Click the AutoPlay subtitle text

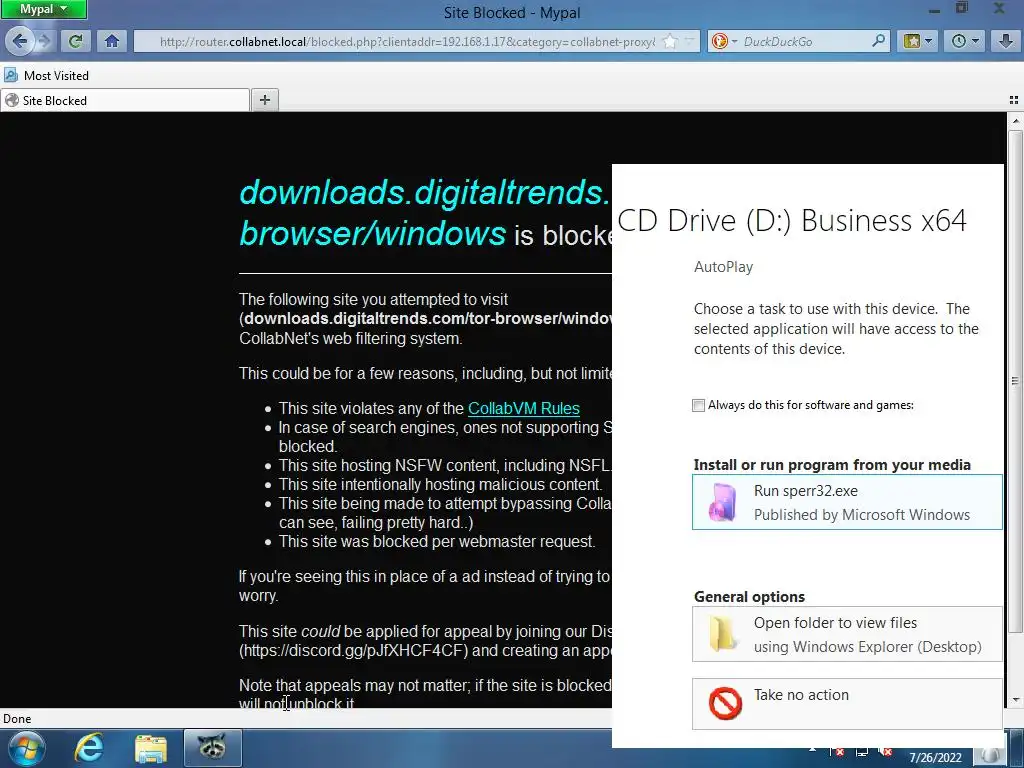(x=723, y=267)
